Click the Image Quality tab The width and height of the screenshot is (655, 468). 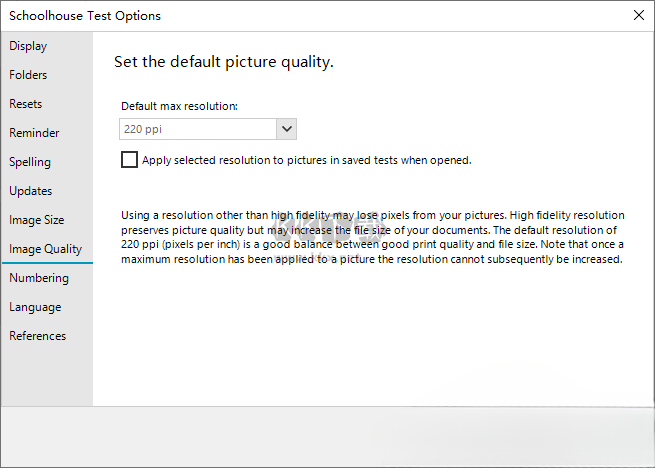click(x=45, y=249)
